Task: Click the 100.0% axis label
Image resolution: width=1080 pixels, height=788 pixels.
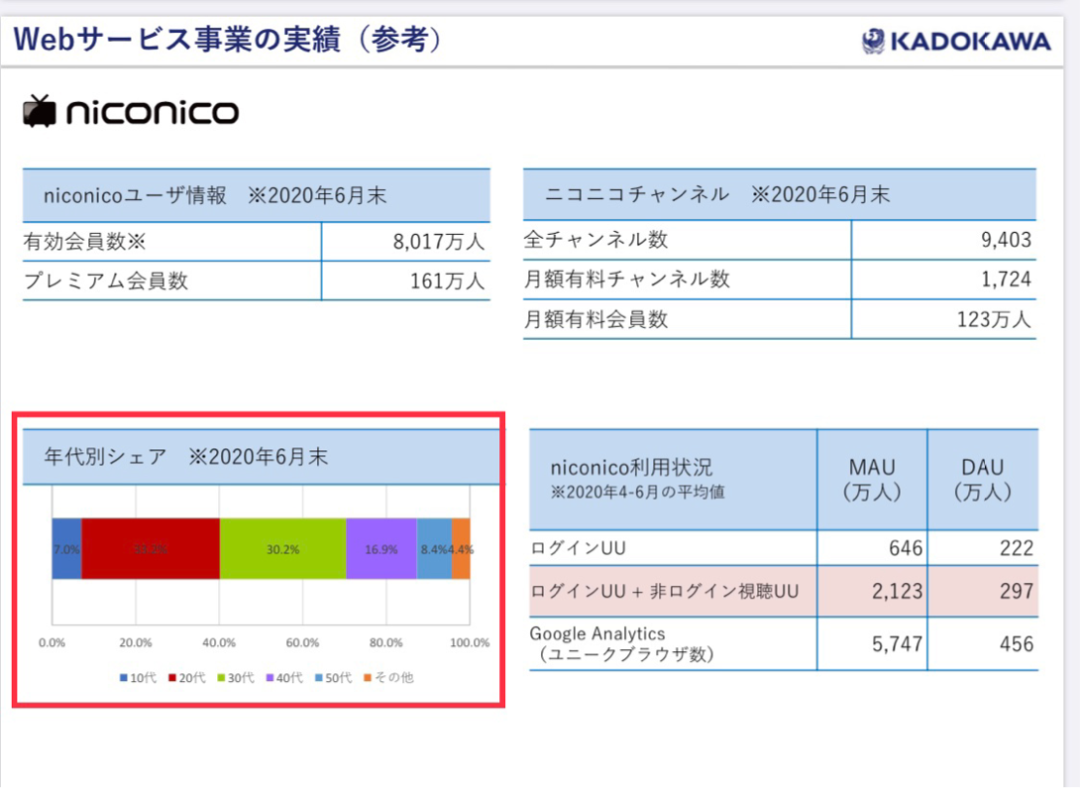Action: 470,643
